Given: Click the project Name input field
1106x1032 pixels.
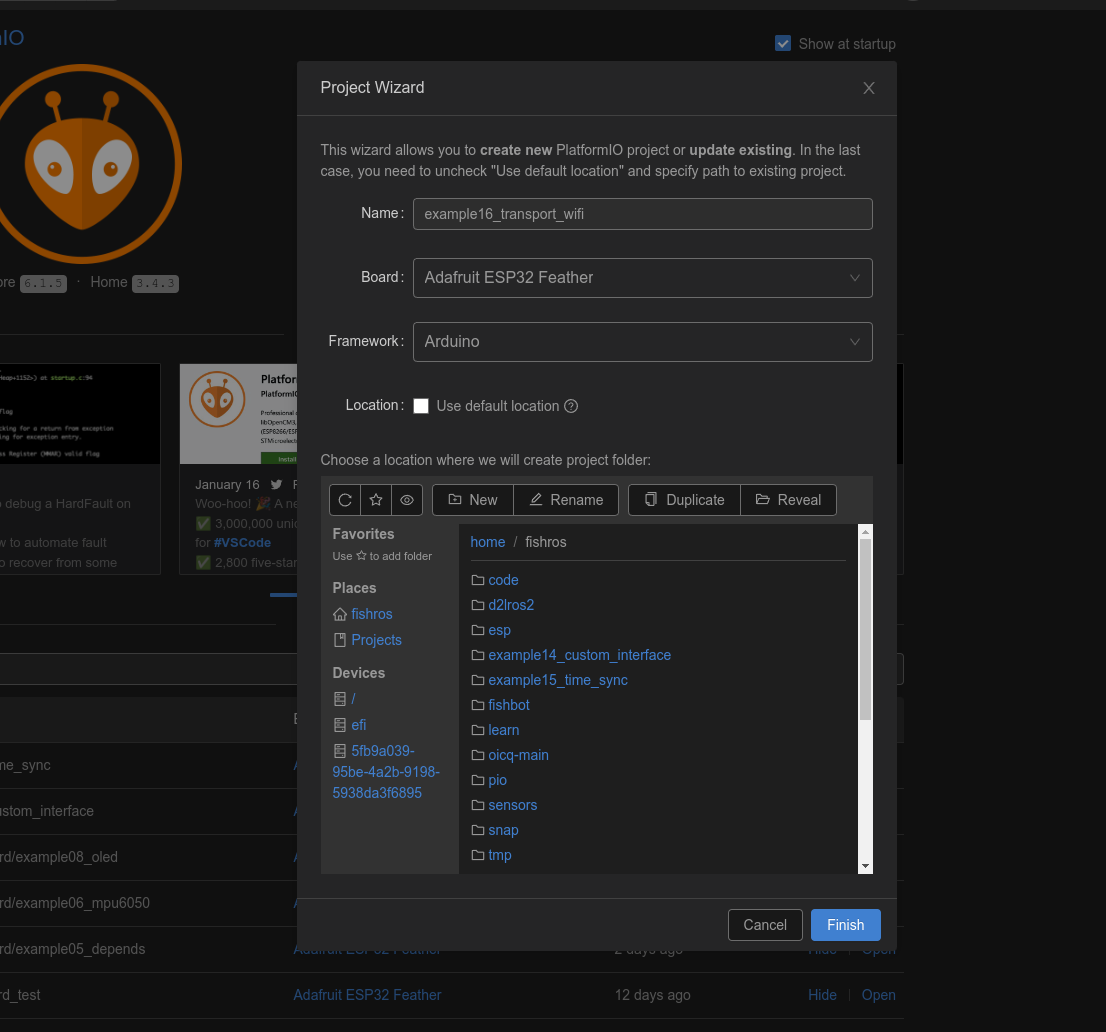Looking at the screenshot, I should click(x=642, y=214).
